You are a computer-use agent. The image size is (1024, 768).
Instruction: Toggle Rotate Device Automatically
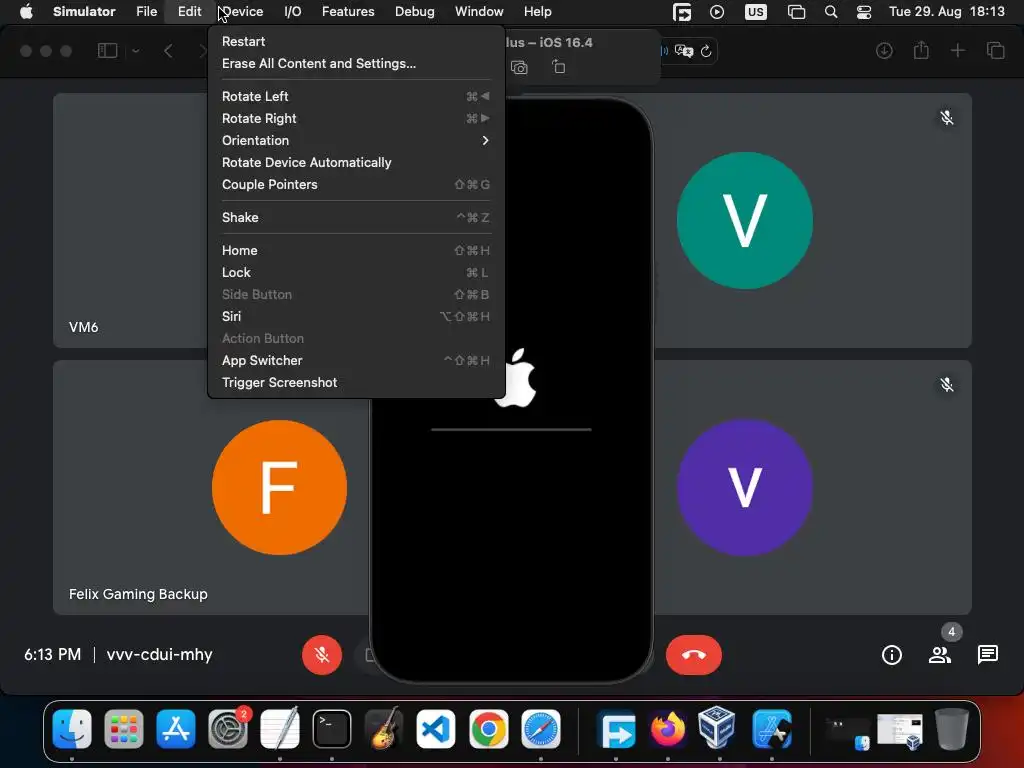tap(356, 163)
